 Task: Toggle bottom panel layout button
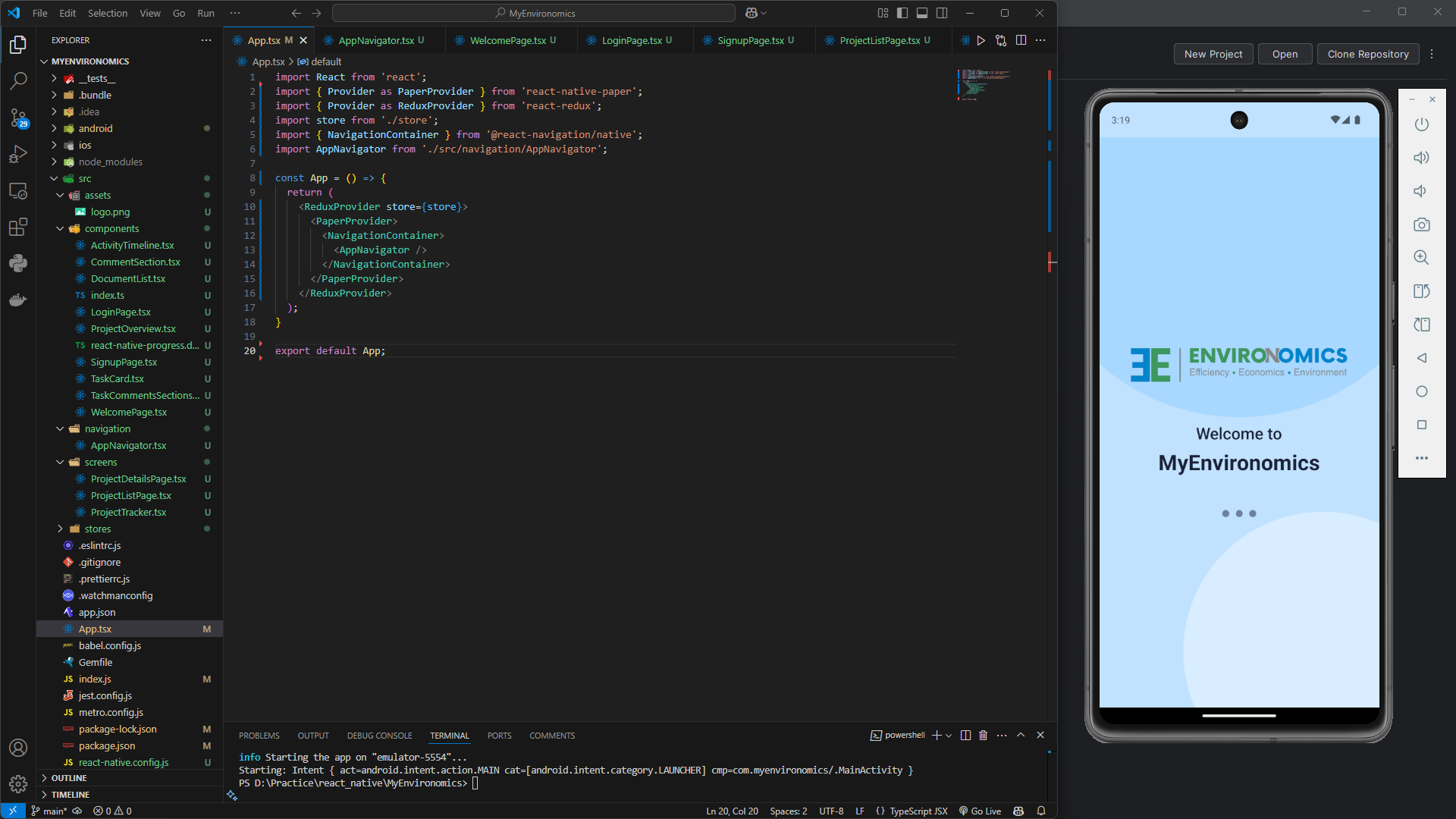coord(922,13)
